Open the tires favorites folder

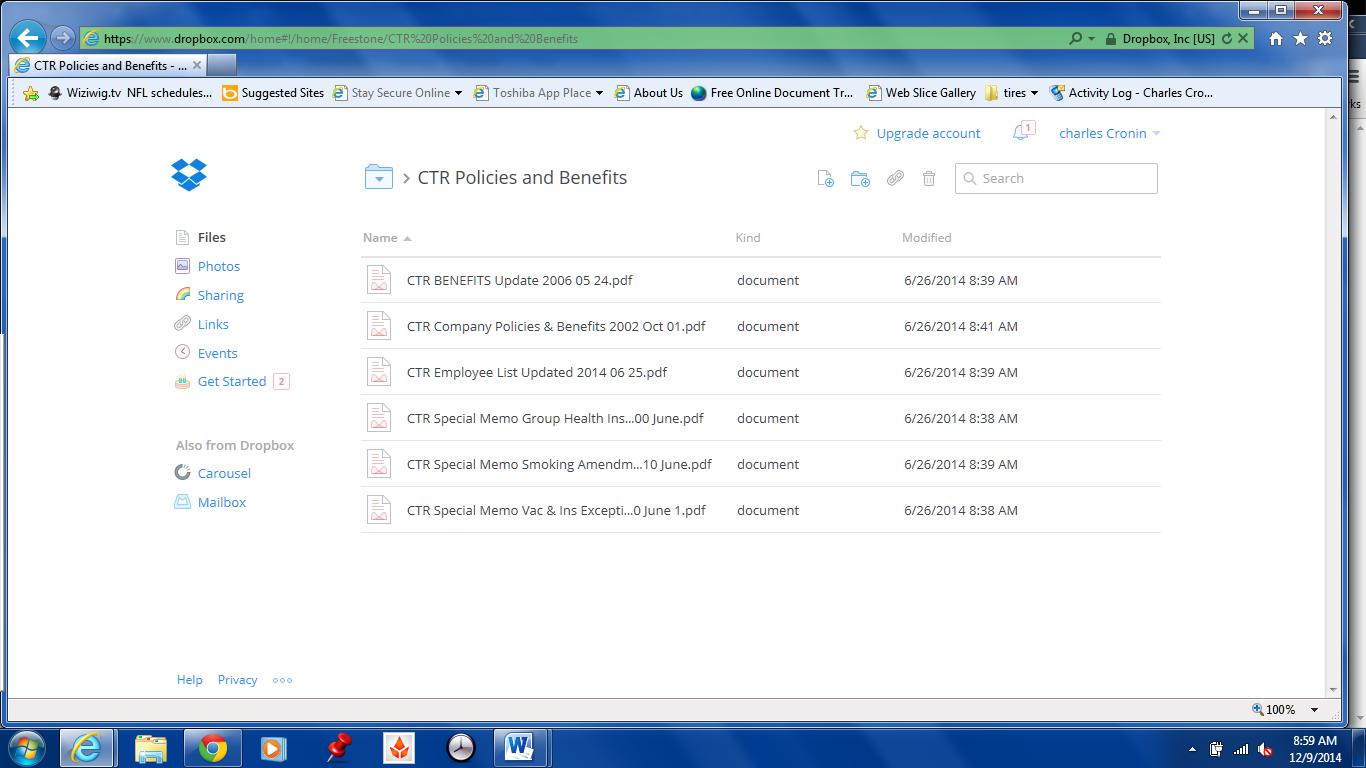click(x=1011, y=93)
